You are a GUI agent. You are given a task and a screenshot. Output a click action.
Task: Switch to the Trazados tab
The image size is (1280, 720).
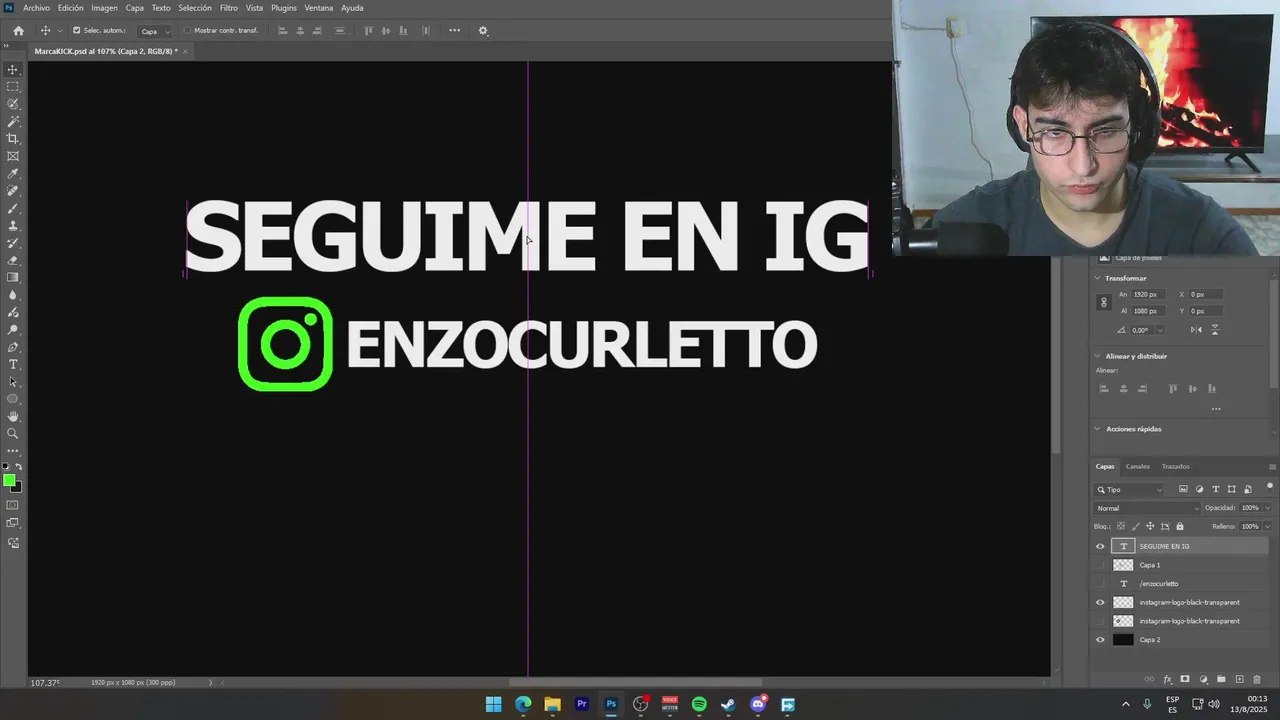[1176, 466]
